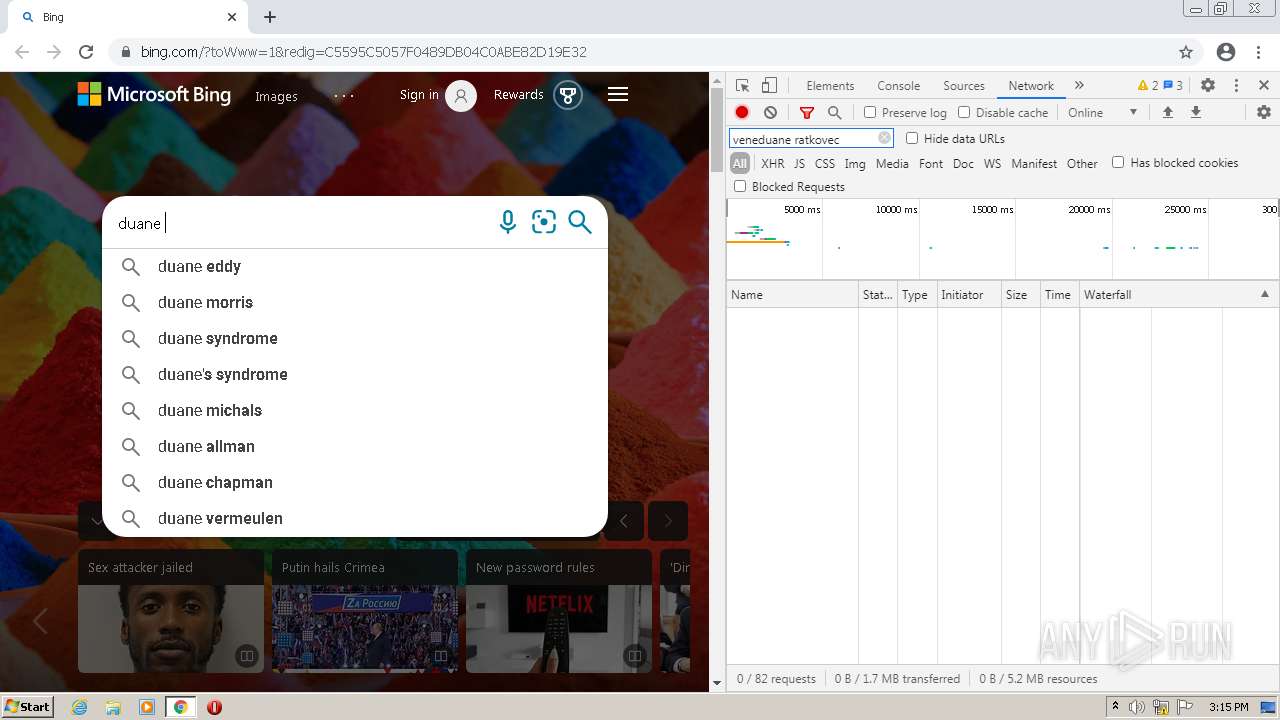Click the Microsoft Bing logo
Image resolution: width=1280 pixels, height=720 pixels.
click(x=154, y=95)
